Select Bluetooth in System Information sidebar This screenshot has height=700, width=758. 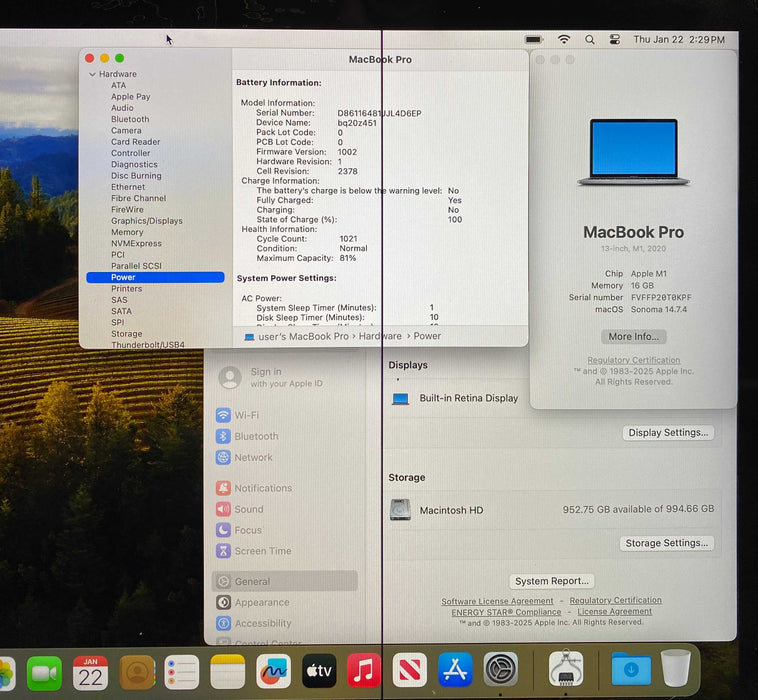coord(130,119)
